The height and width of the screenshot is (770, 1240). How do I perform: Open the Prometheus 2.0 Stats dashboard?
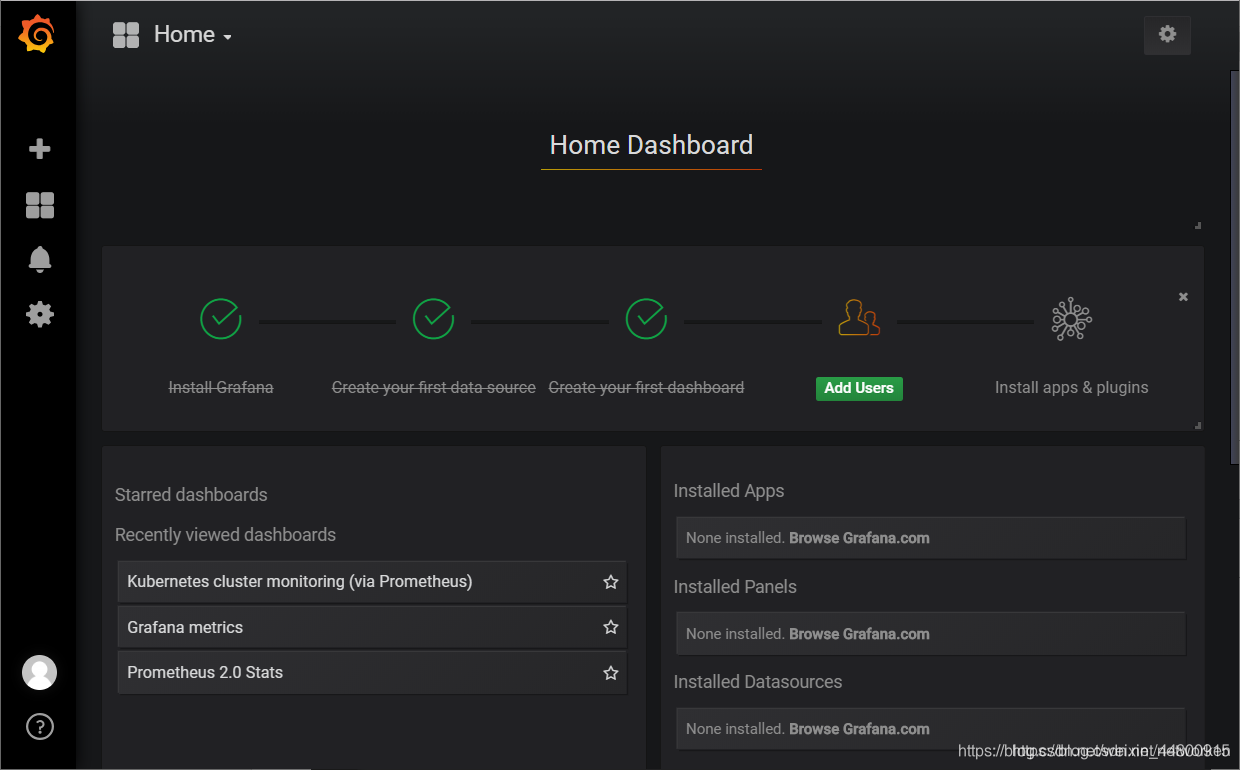[372, 673]
